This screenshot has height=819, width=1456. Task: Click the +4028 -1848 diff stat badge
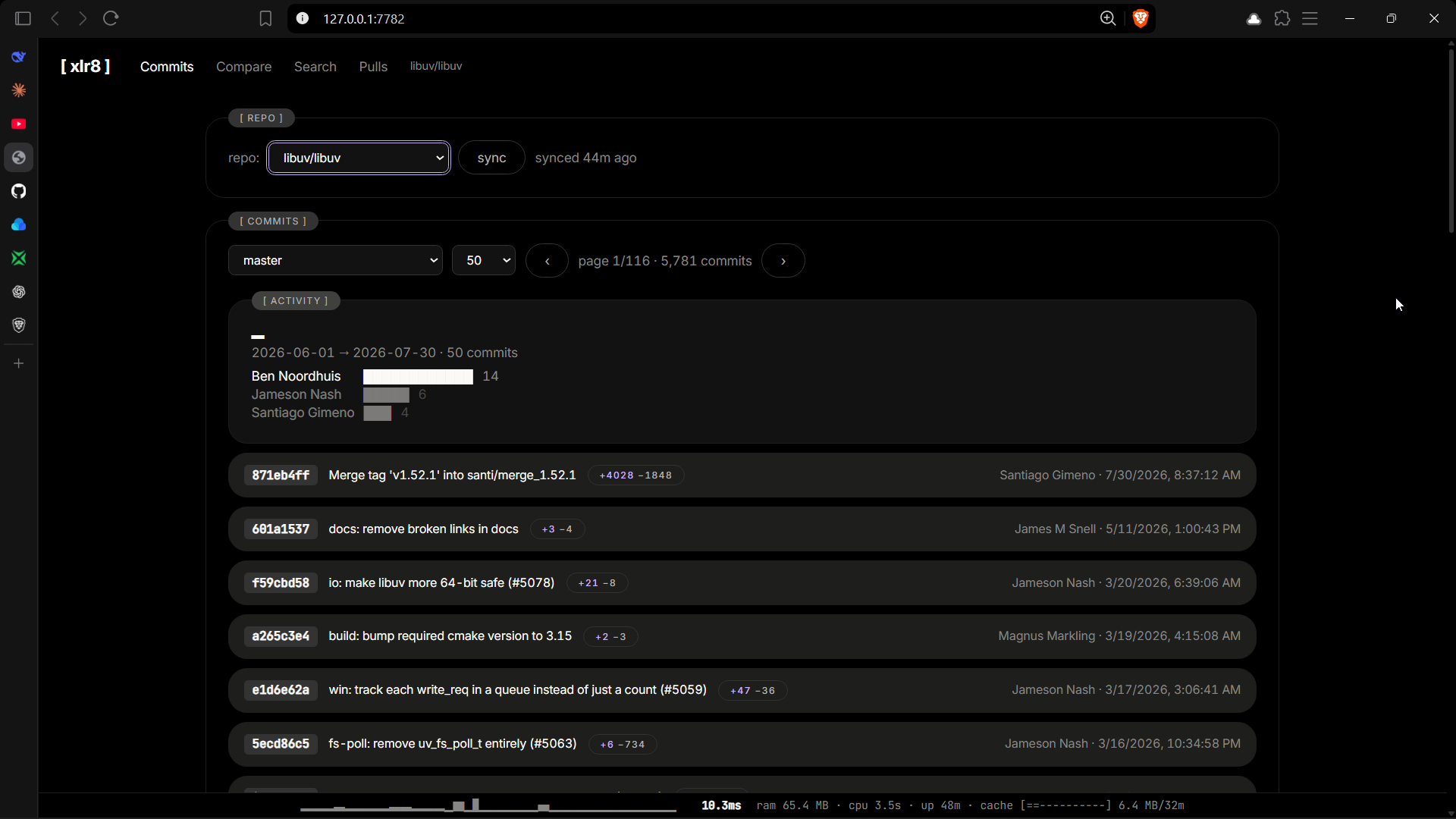coord(635,475)
